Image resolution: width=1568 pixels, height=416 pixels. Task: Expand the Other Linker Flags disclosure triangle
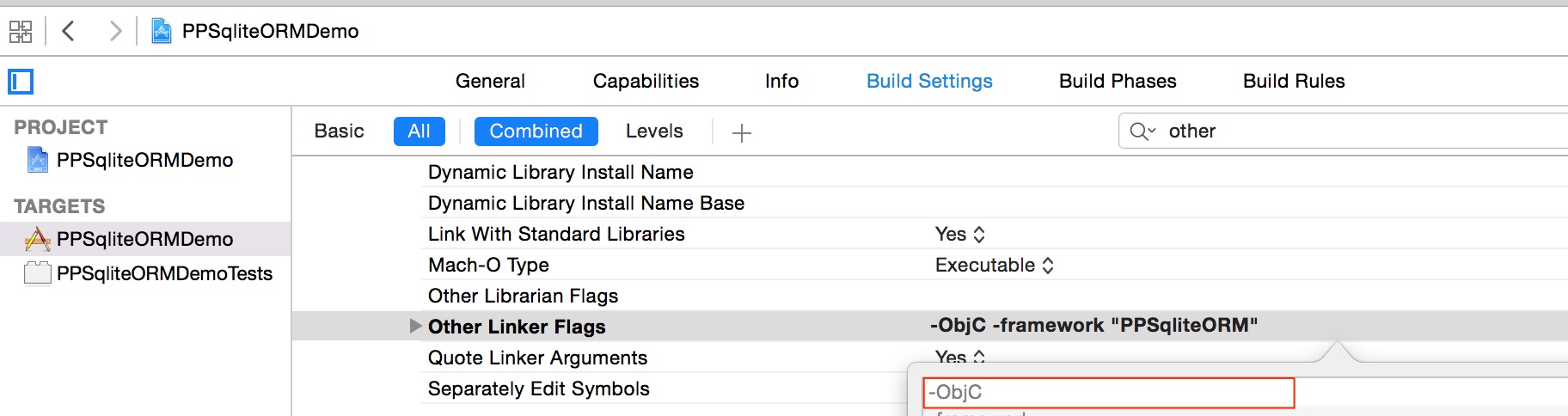[x=415, y=326]
